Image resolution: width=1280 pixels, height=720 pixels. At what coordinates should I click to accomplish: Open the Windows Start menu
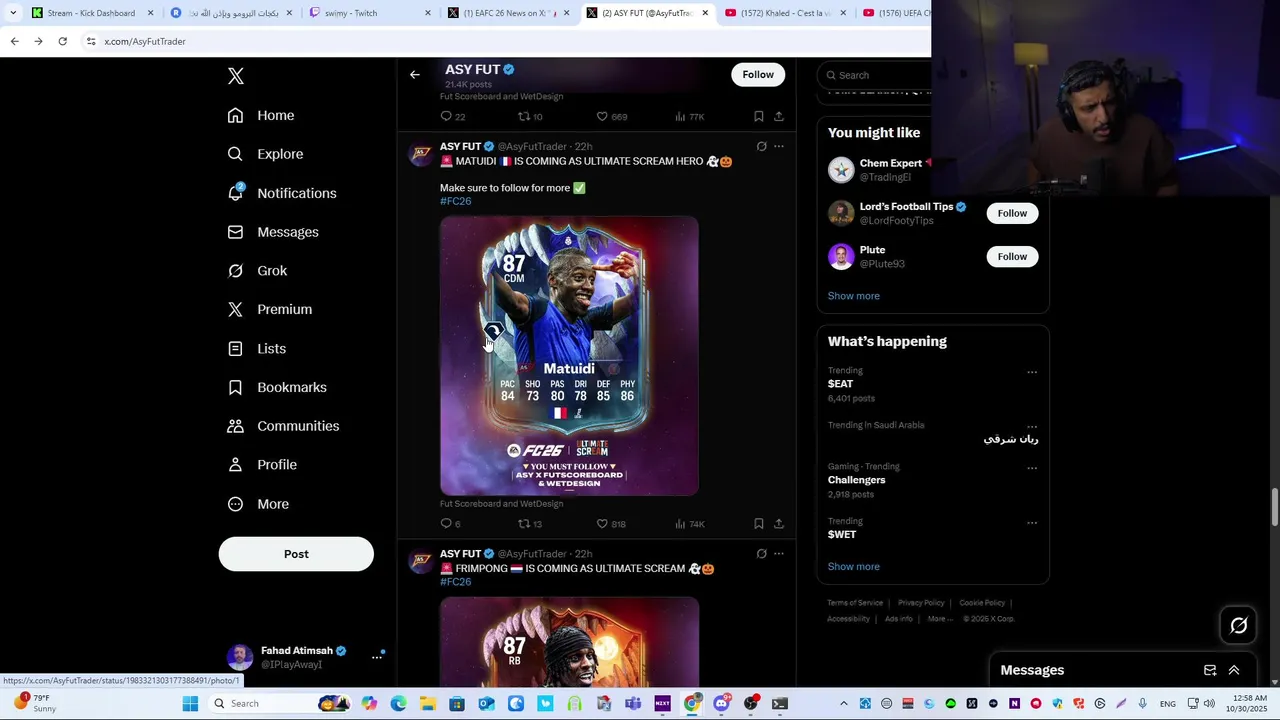[x=190, y=704]
